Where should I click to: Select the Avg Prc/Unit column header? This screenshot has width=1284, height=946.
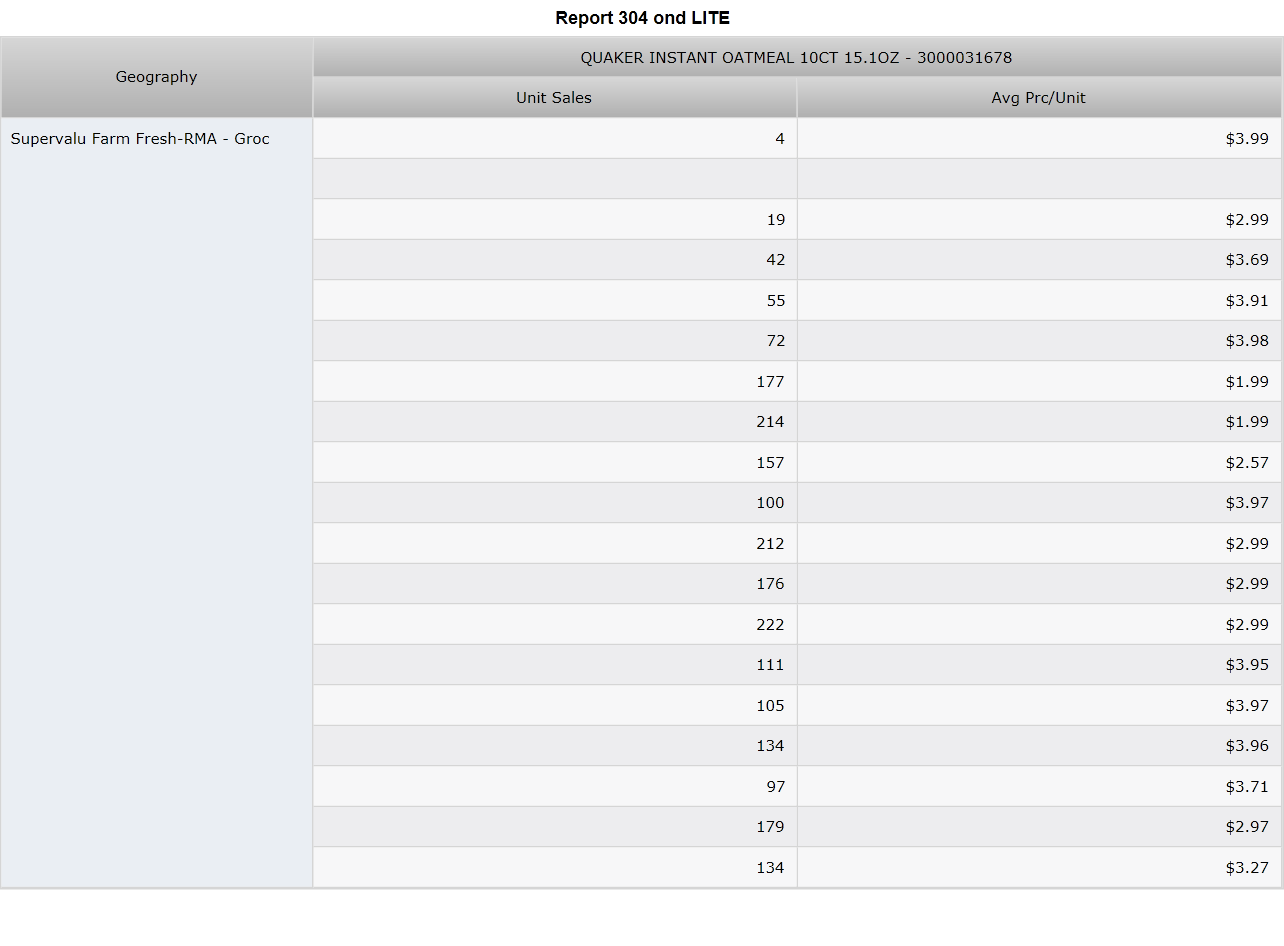pos(1039,98)
